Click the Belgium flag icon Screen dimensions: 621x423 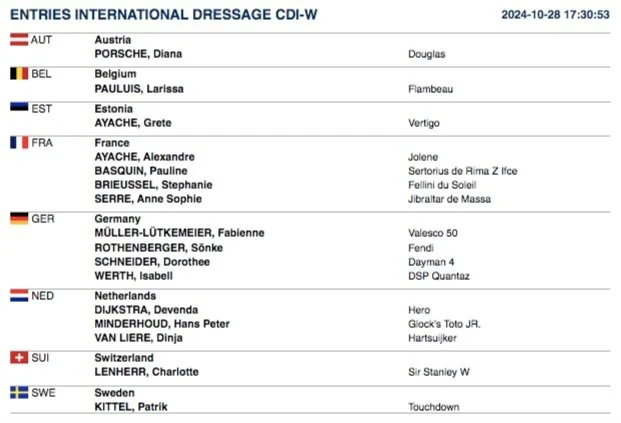tap(19, 74)
